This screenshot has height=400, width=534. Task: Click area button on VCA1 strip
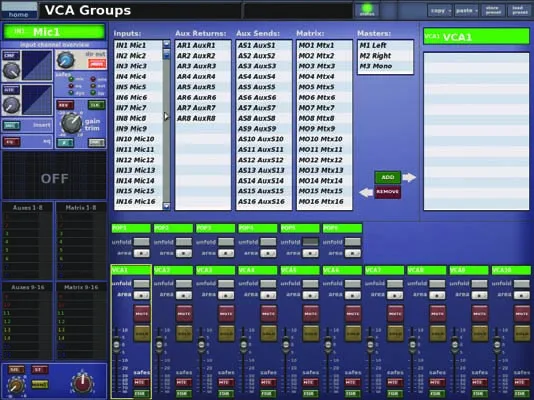pos(141,295)
